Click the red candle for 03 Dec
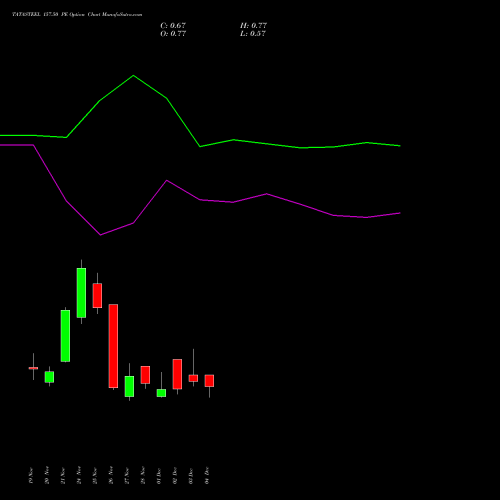Viewport: 500px width, 500px height. [x=193, y=378]
